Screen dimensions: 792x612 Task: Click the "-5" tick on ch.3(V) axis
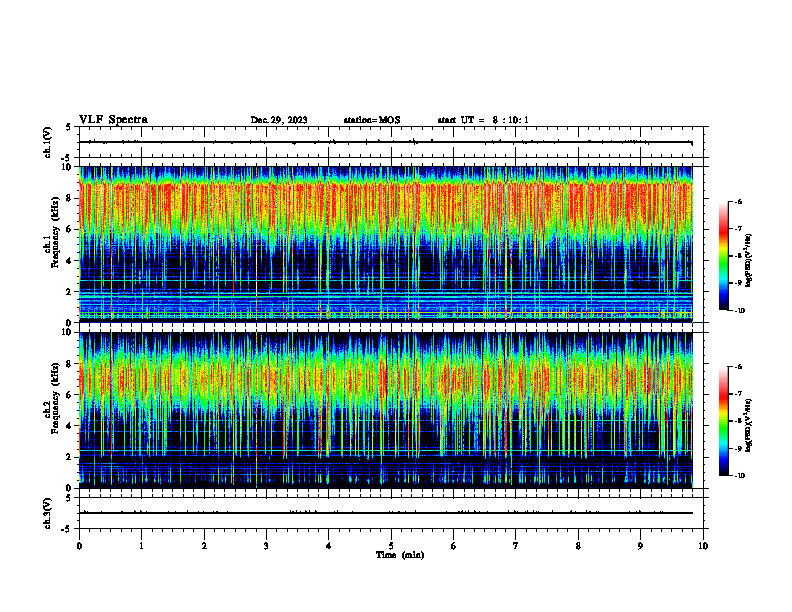pos(67,529)
